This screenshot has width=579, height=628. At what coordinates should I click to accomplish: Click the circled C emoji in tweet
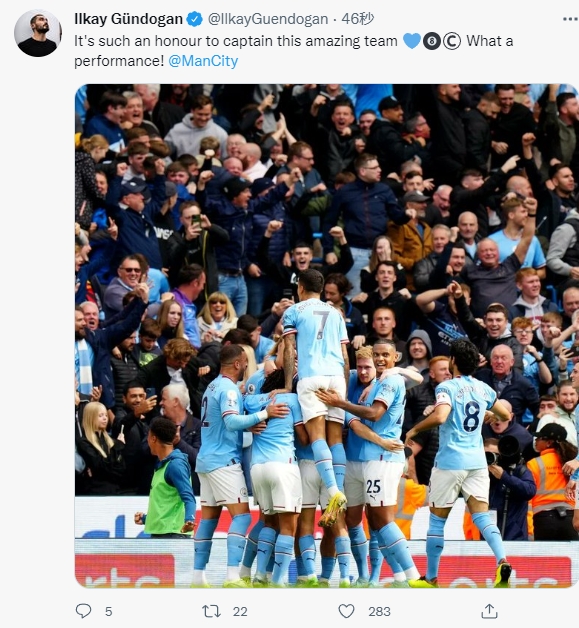click(452, 41)
